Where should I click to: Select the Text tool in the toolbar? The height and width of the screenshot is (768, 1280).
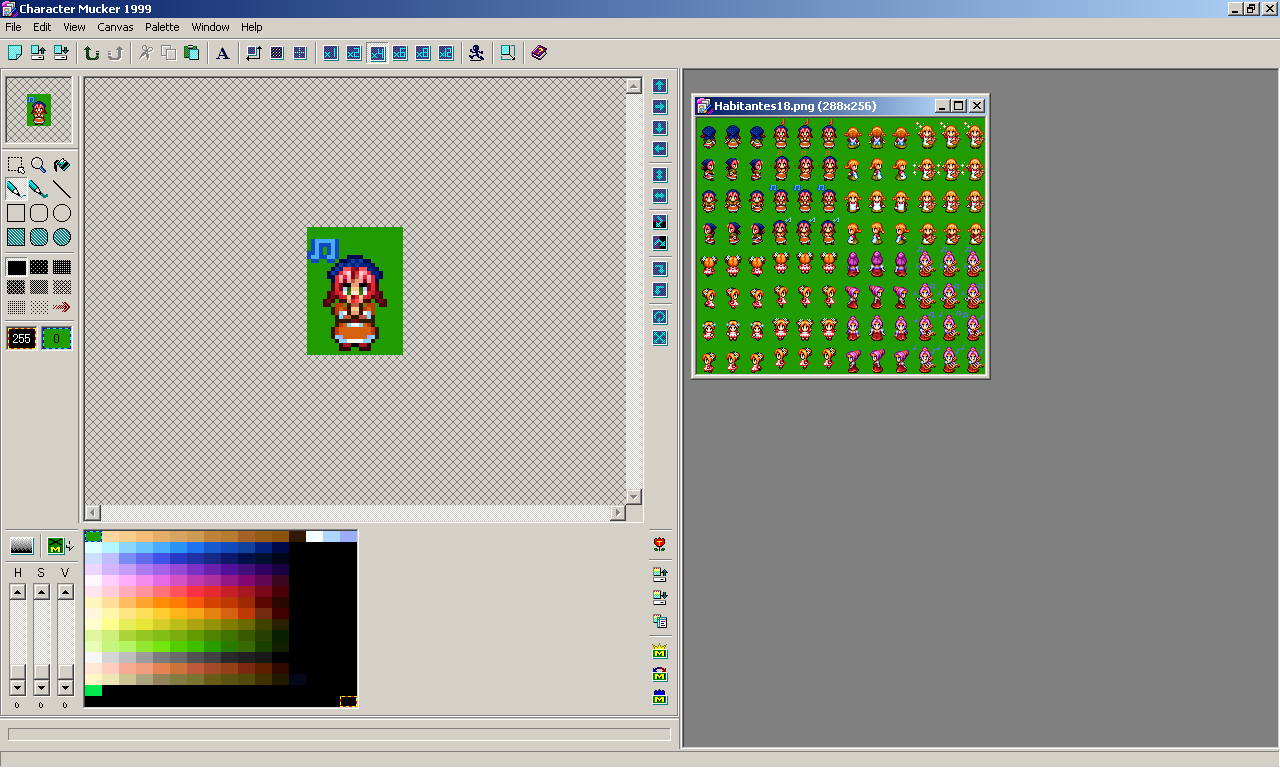click(222, 53)
